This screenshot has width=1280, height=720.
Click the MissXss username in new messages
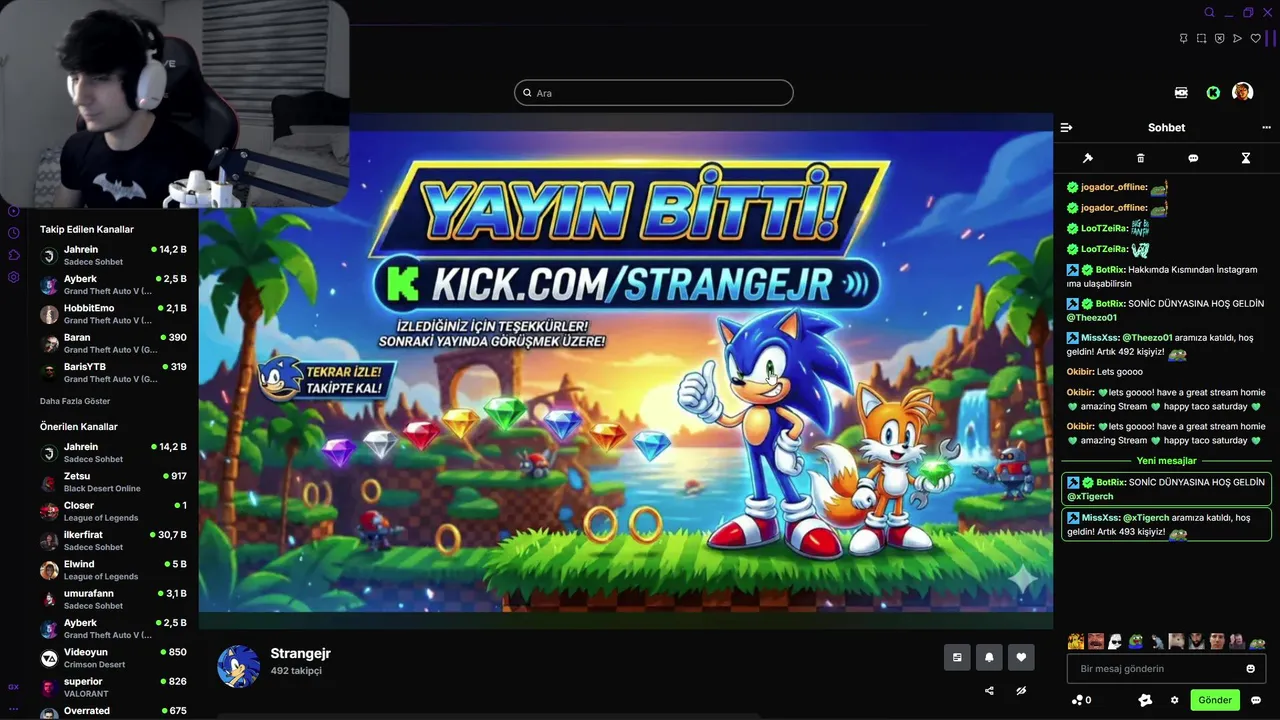[1101, 518]
